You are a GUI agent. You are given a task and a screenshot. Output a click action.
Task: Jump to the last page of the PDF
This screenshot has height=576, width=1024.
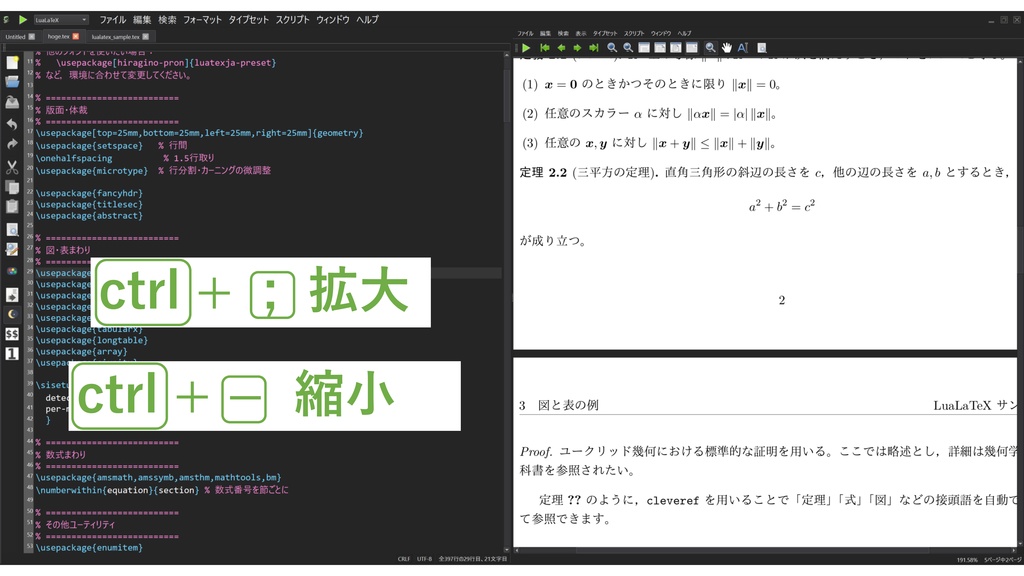593,47
